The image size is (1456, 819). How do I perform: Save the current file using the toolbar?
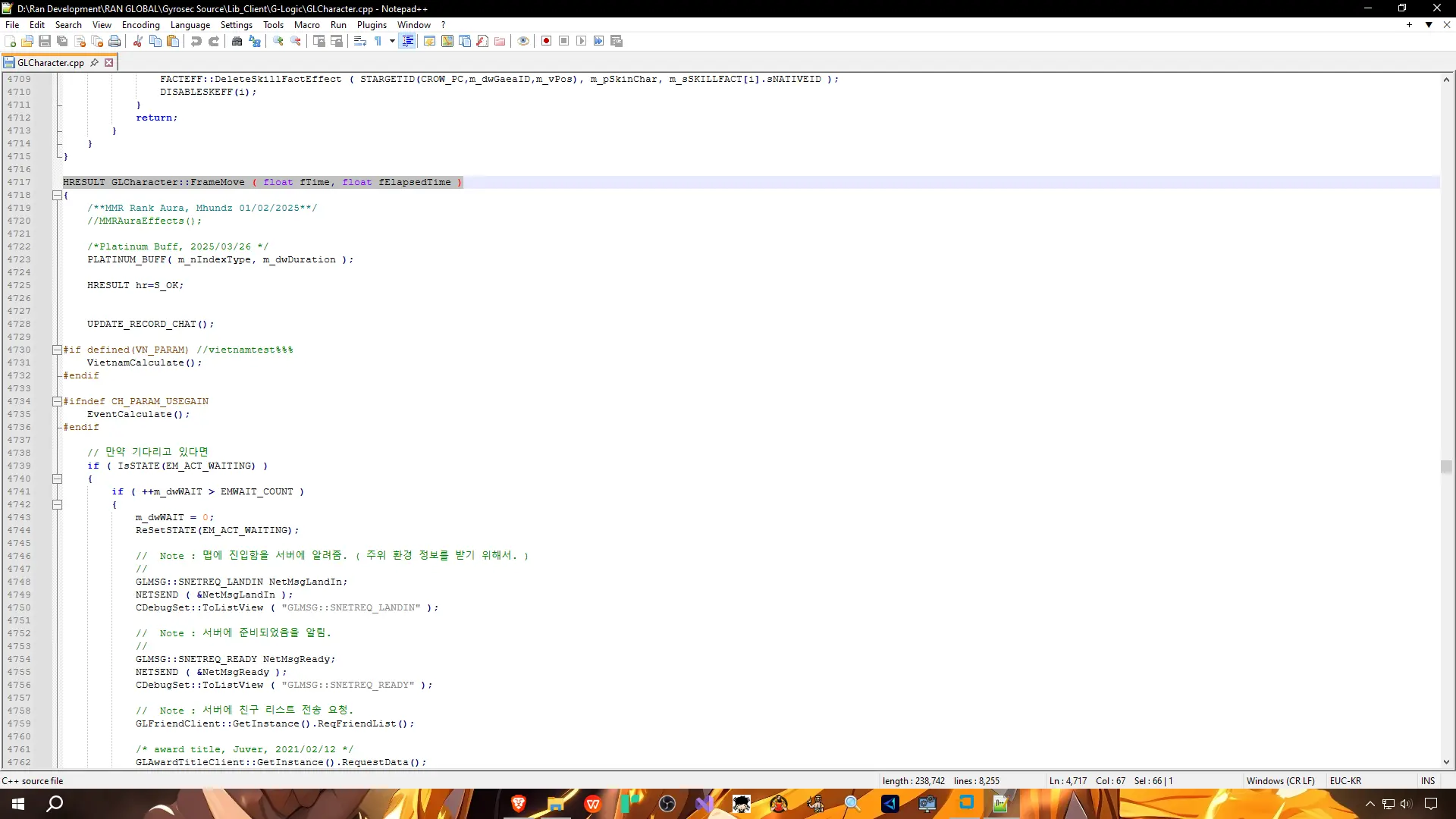pyautogui.click(x=45, y=41)
